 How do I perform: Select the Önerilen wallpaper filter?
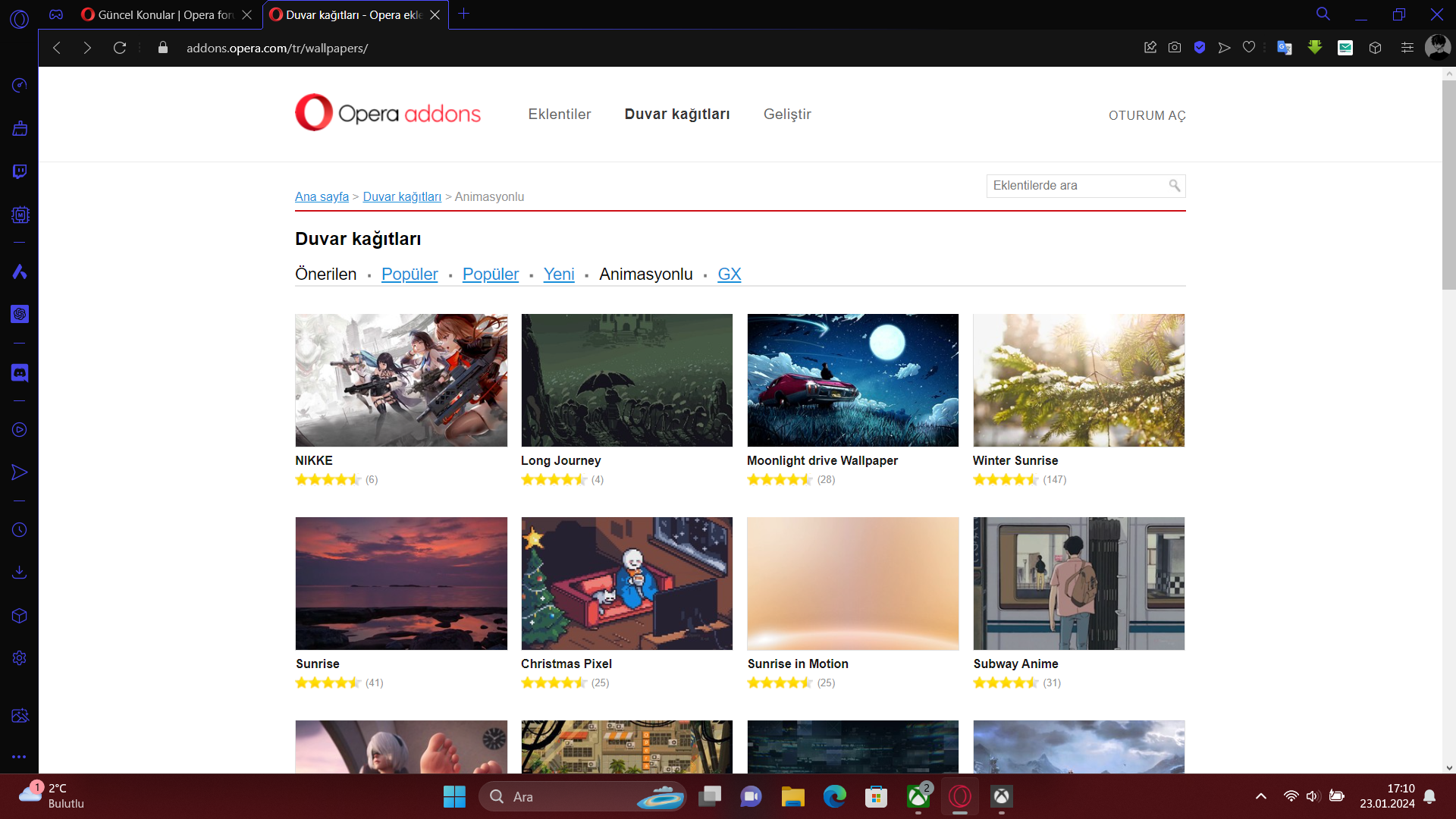(326, 275)
